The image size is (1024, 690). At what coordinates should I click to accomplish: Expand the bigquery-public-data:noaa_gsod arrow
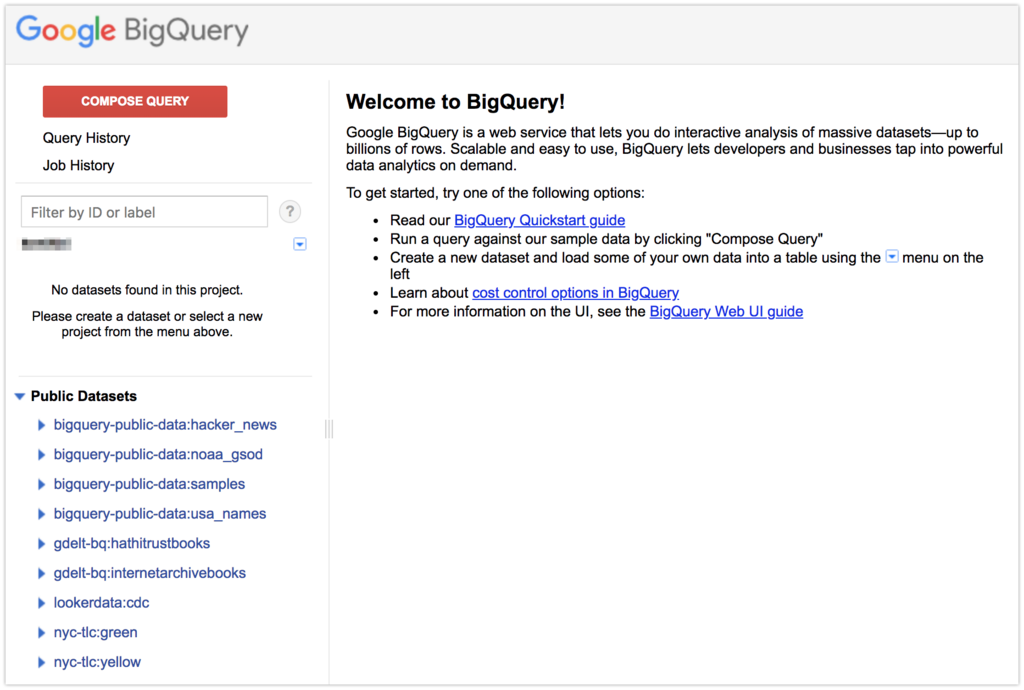click(x=41, y=454)
